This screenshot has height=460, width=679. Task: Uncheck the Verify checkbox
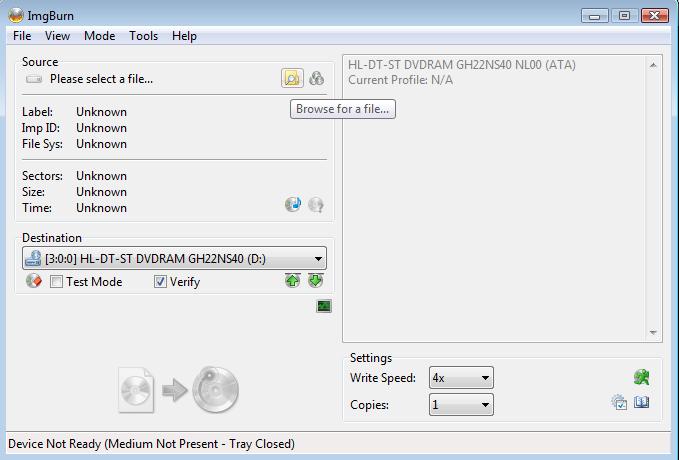click(160, 282)
